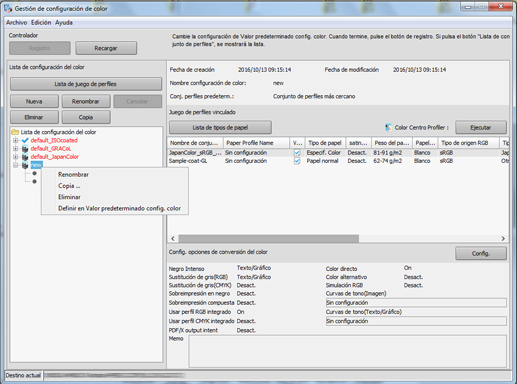Click the Lista de tipos de papel button
517x384 pixels.
coord(220,127)
